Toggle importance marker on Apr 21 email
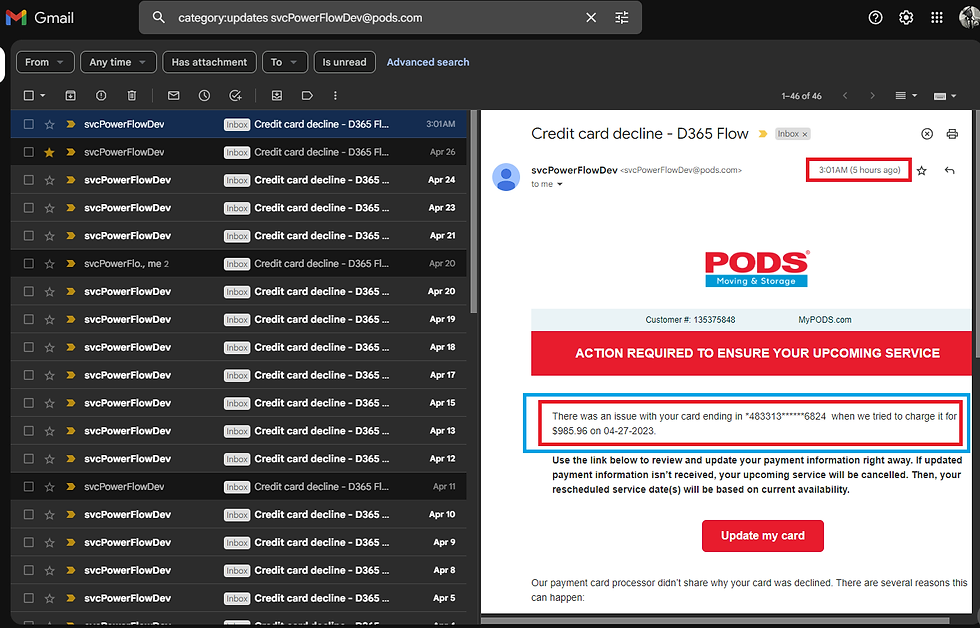 coord(71,236)
